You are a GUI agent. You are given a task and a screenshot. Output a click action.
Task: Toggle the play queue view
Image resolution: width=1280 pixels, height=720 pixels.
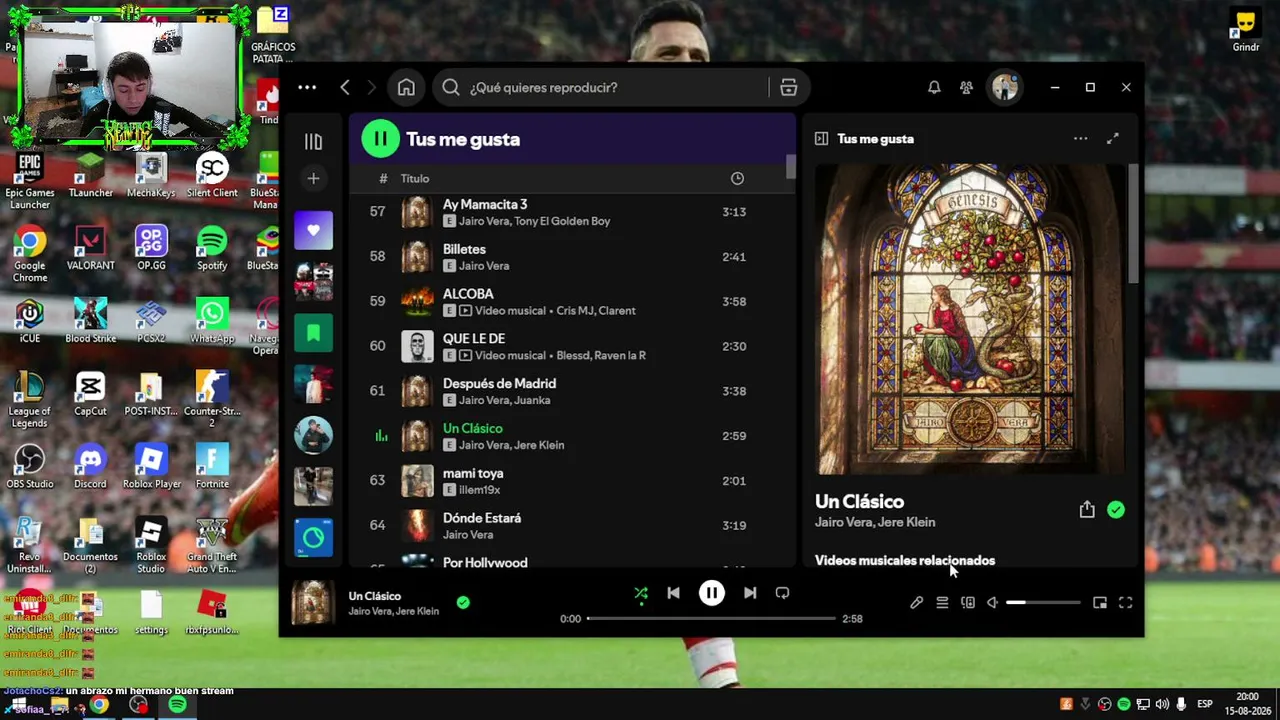pos(942,603)
